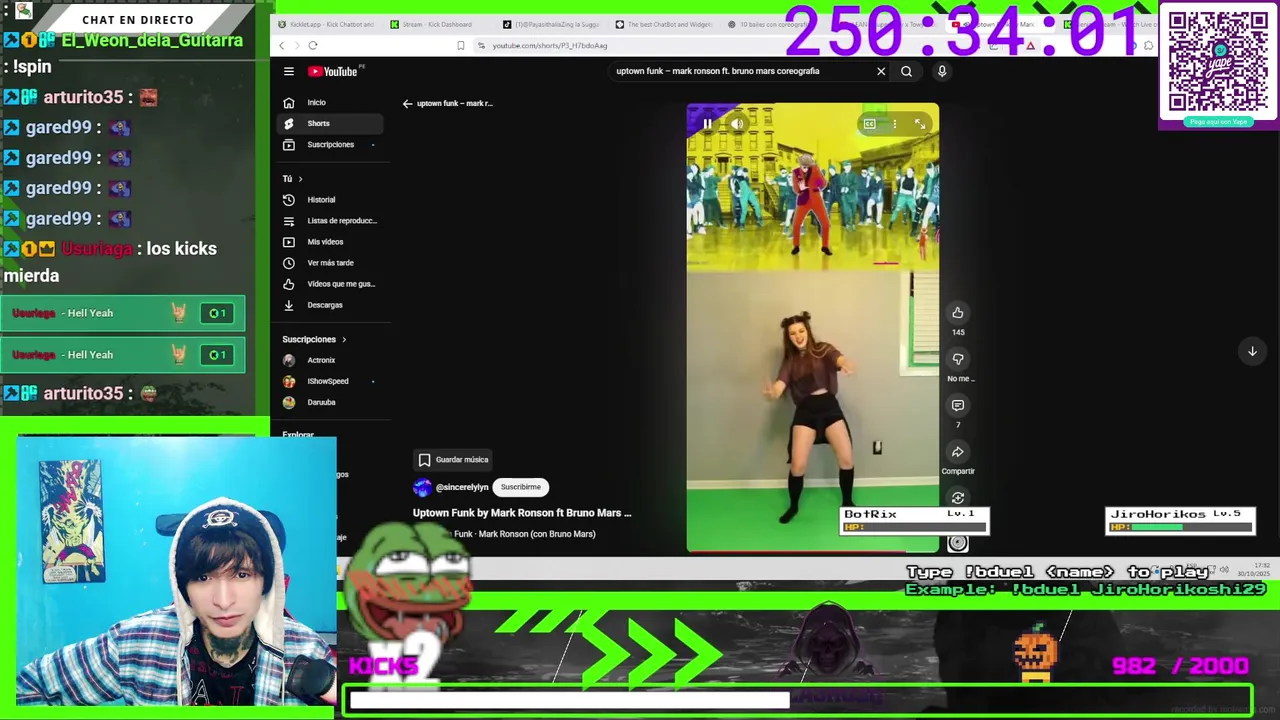1280x720 pixels.
Task: Click the YouTube logo
Action: coord(333,71)
